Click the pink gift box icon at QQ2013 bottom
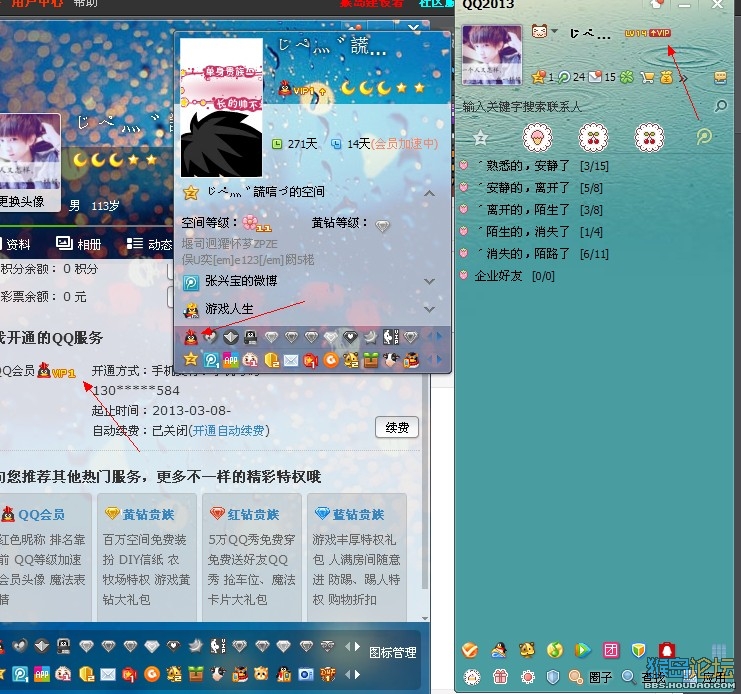This screenshot has height=694, width=741. coord(500,677)
